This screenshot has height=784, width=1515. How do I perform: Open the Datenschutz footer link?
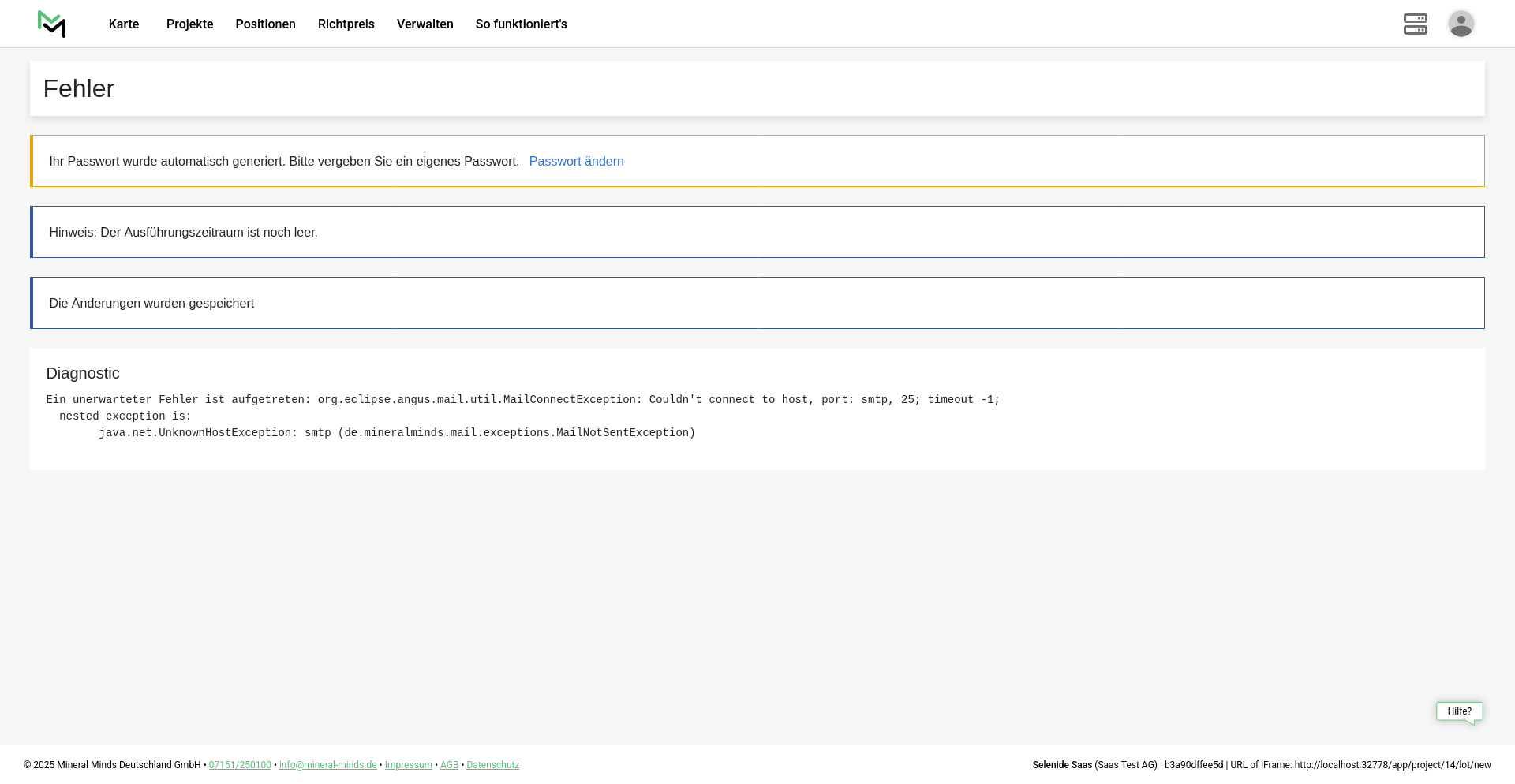492,765
